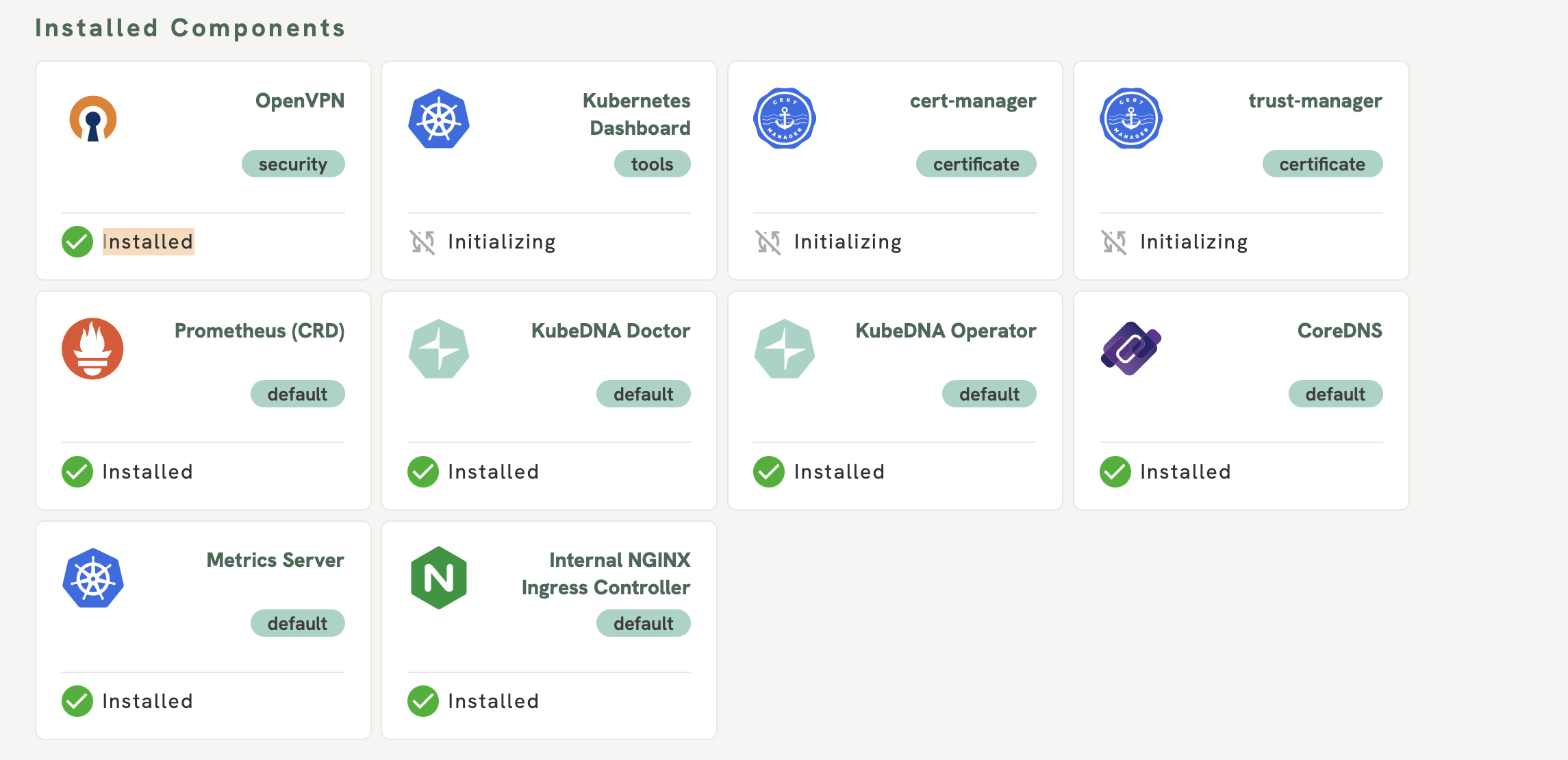Click cert-manager's initializing sync icon
Image resolution: width=1568 pixels, height=760 pixels.
click(x=768, y=242)
